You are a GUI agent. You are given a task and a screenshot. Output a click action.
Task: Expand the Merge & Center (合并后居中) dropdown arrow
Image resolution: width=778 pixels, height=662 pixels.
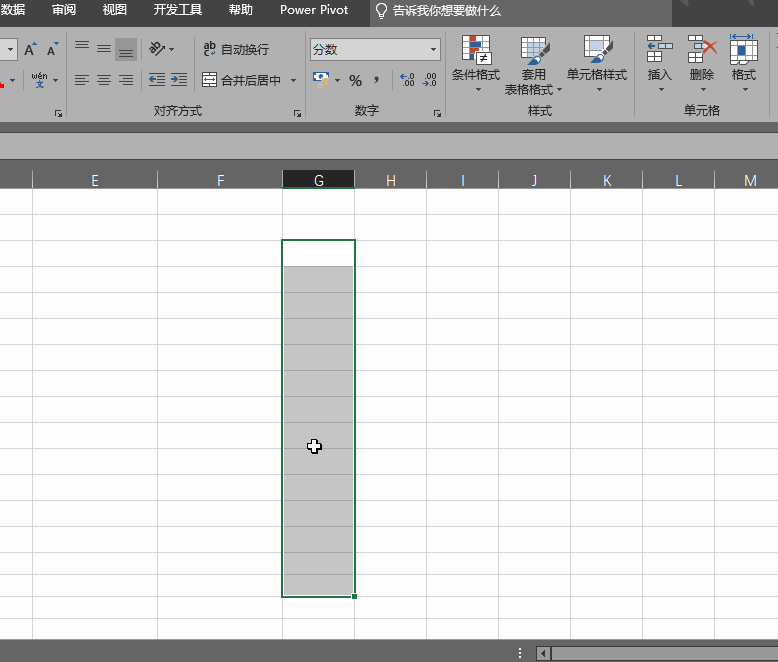[293, 80]
